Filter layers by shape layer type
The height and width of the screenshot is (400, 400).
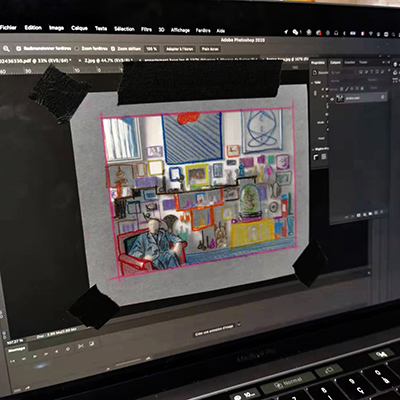coord(377,72)
